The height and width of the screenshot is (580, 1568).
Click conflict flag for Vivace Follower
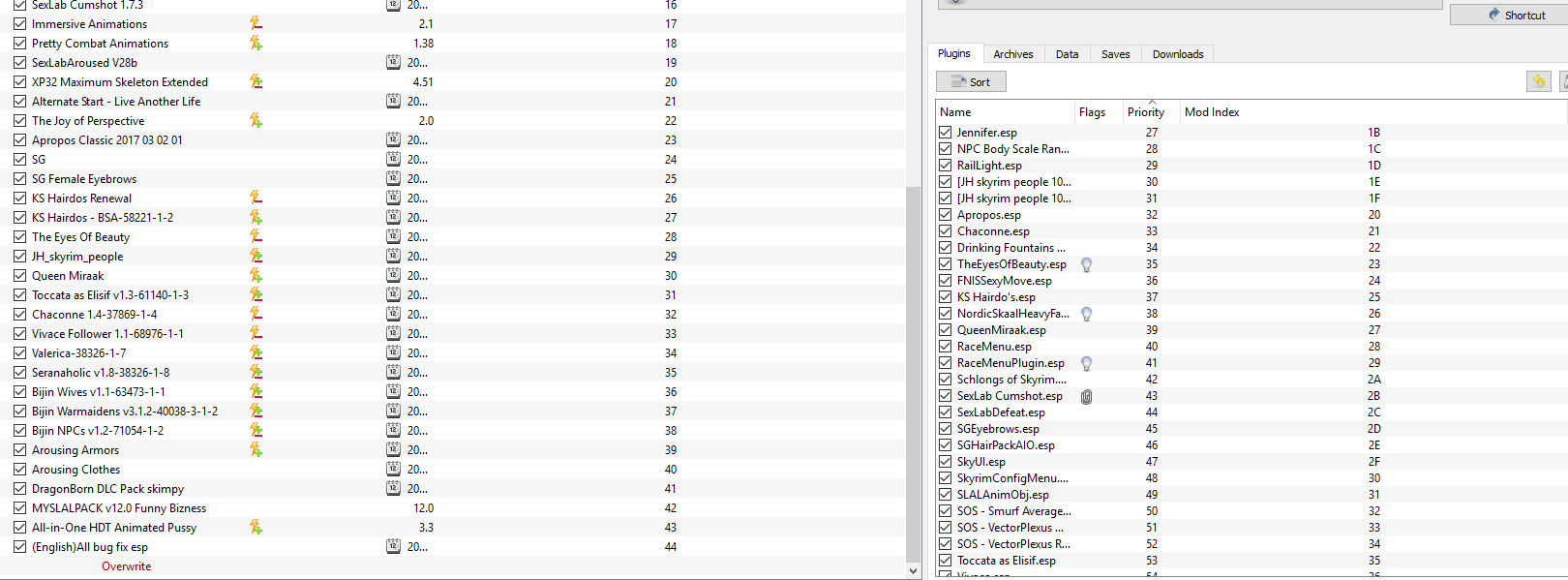click(256, 333)
